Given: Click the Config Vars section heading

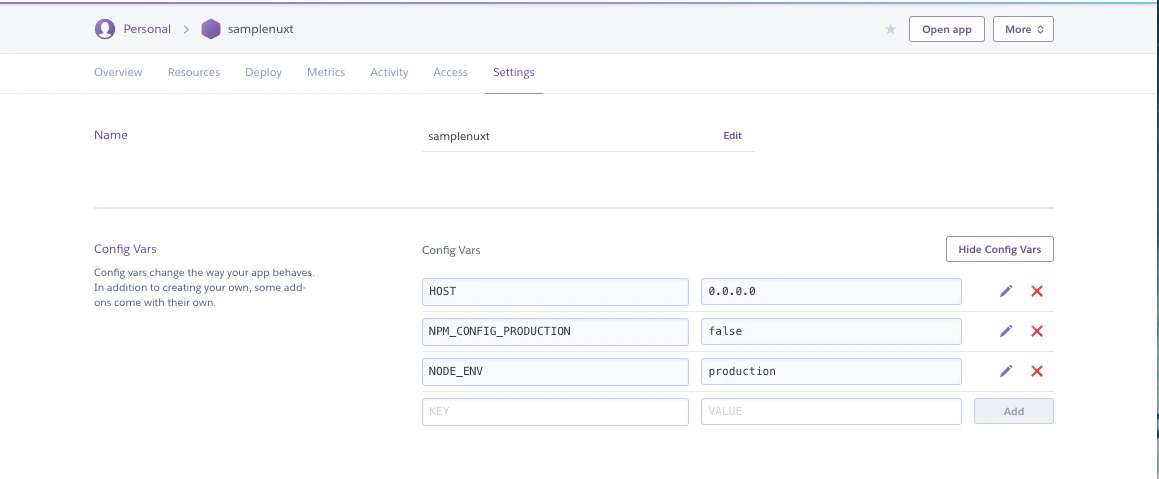Looking at the screenshot, I should click(125, 249).
